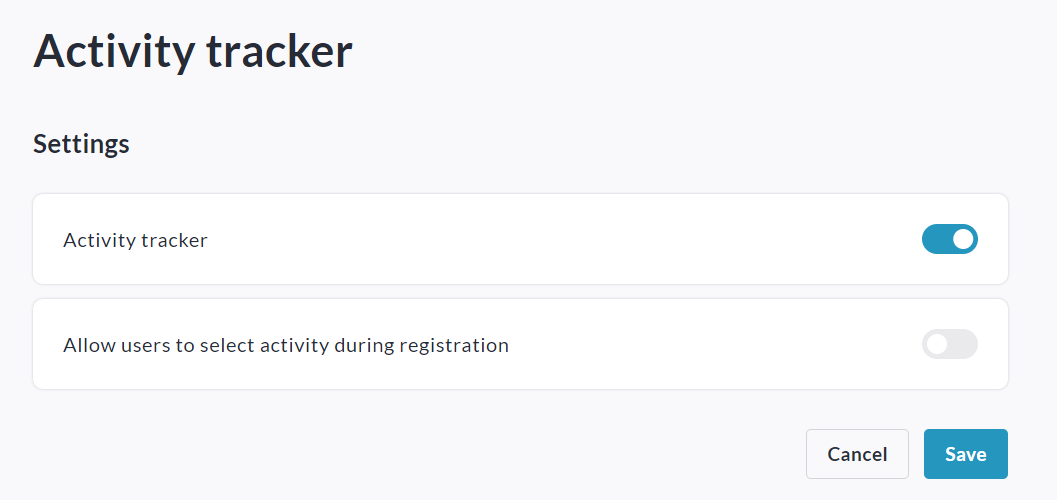This screenshot has height=500, width=1057.
Task: Click the white knob on the gray toggle
Action: click(937, 344)
